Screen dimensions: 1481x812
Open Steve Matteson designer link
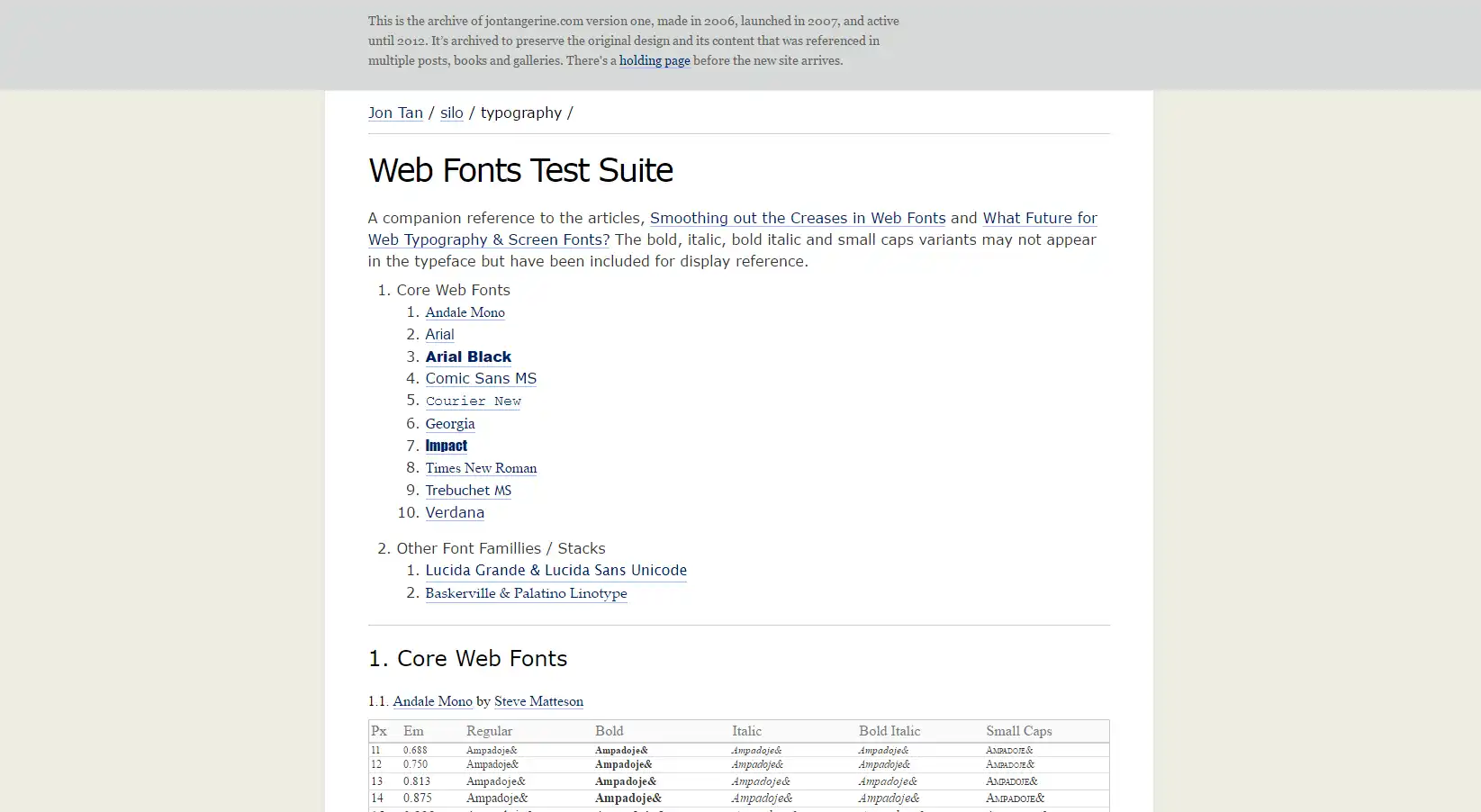click(538, 701)
